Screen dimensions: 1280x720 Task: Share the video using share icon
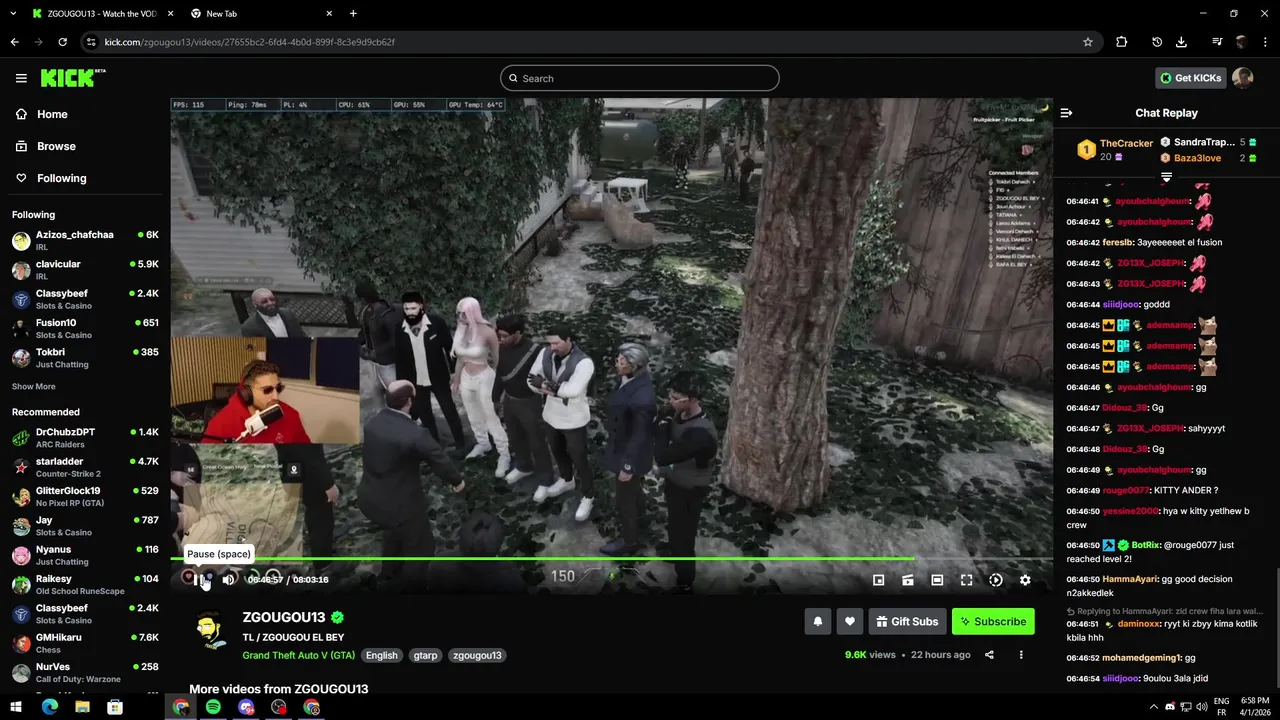(989, 655)
